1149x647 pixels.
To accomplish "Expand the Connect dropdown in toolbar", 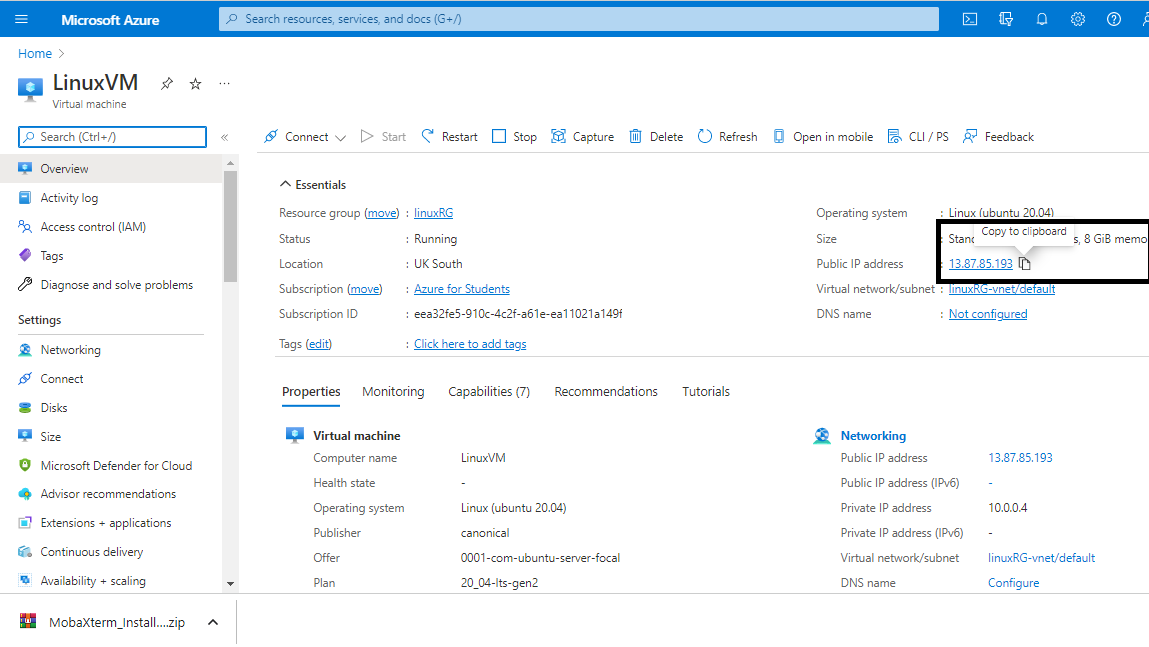I will (x=340, y=138).
